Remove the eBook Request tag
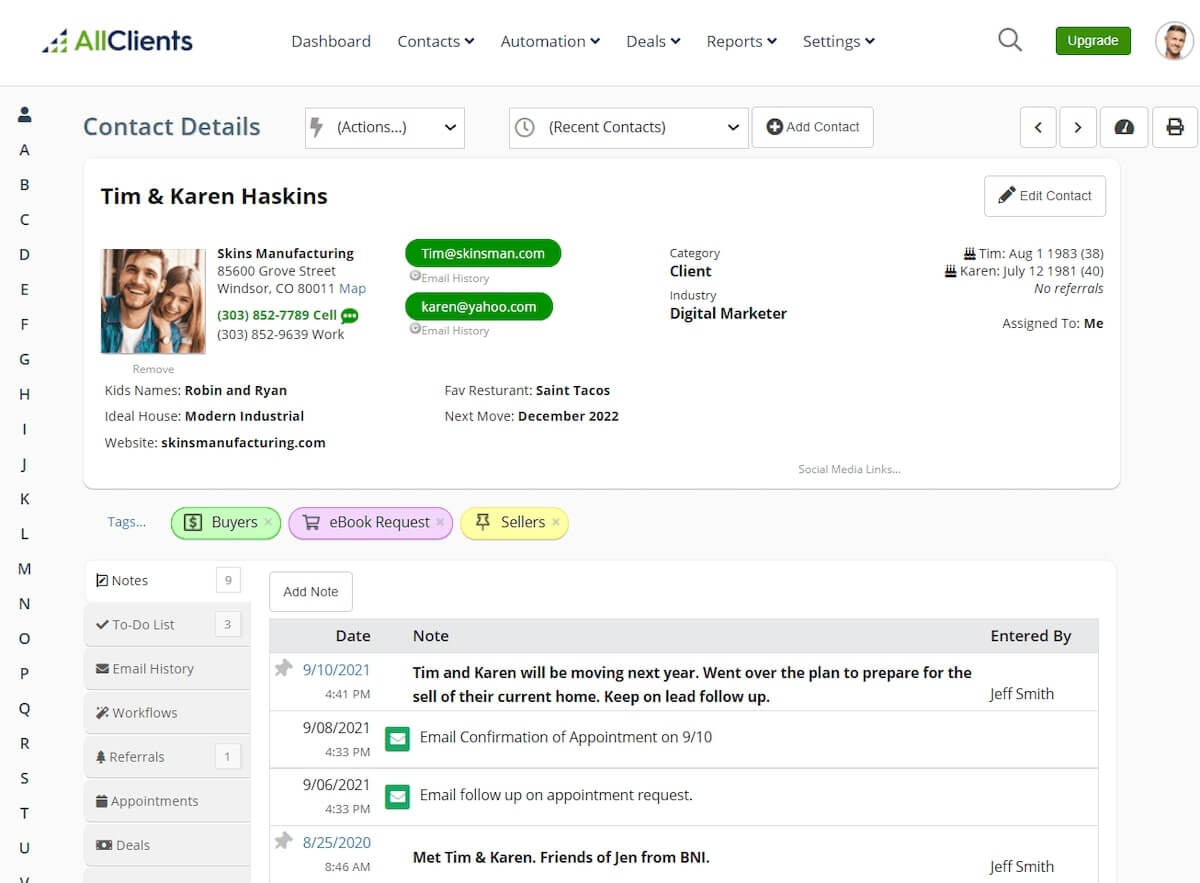The width and height of the screenshot is (1200, 883). point(440,522)
